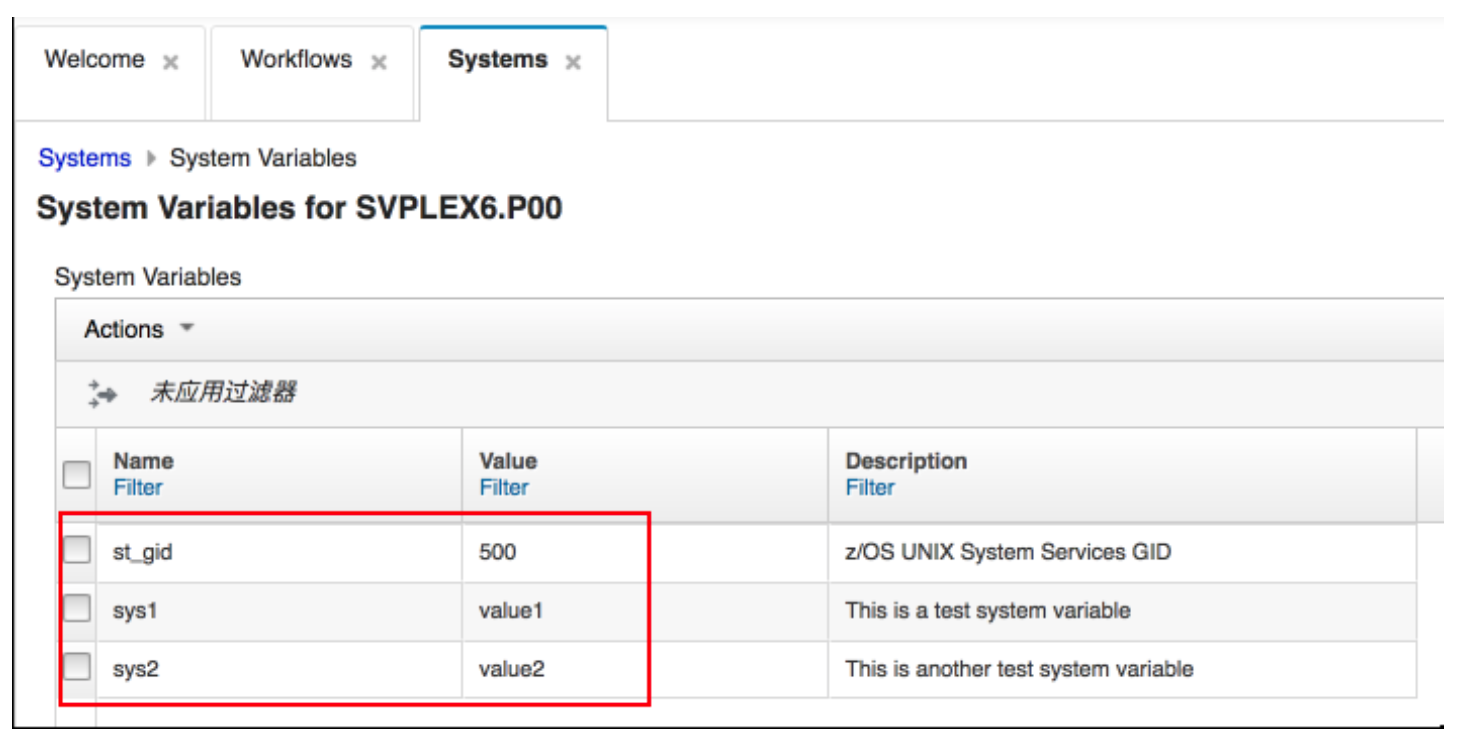Close the Welcome tab
Viewport: 1464px width, 740px height.
[172, 60]
